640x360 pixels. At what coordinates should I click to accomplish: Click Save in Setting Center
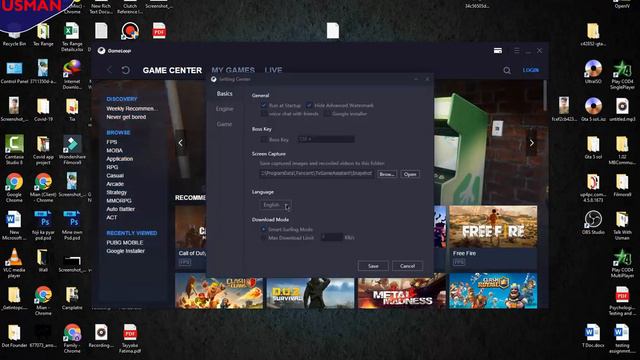click(x=373, y=266)
